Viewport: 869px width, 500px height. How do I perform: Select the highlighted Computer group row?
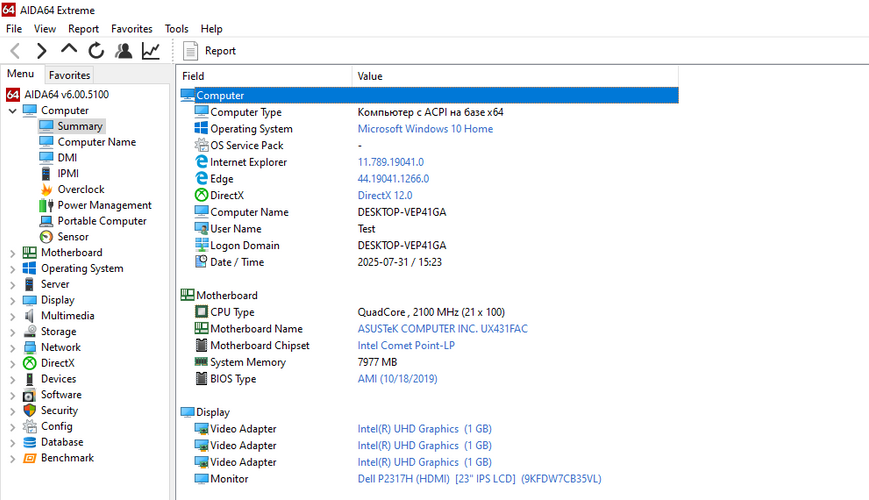click(430, 95)
